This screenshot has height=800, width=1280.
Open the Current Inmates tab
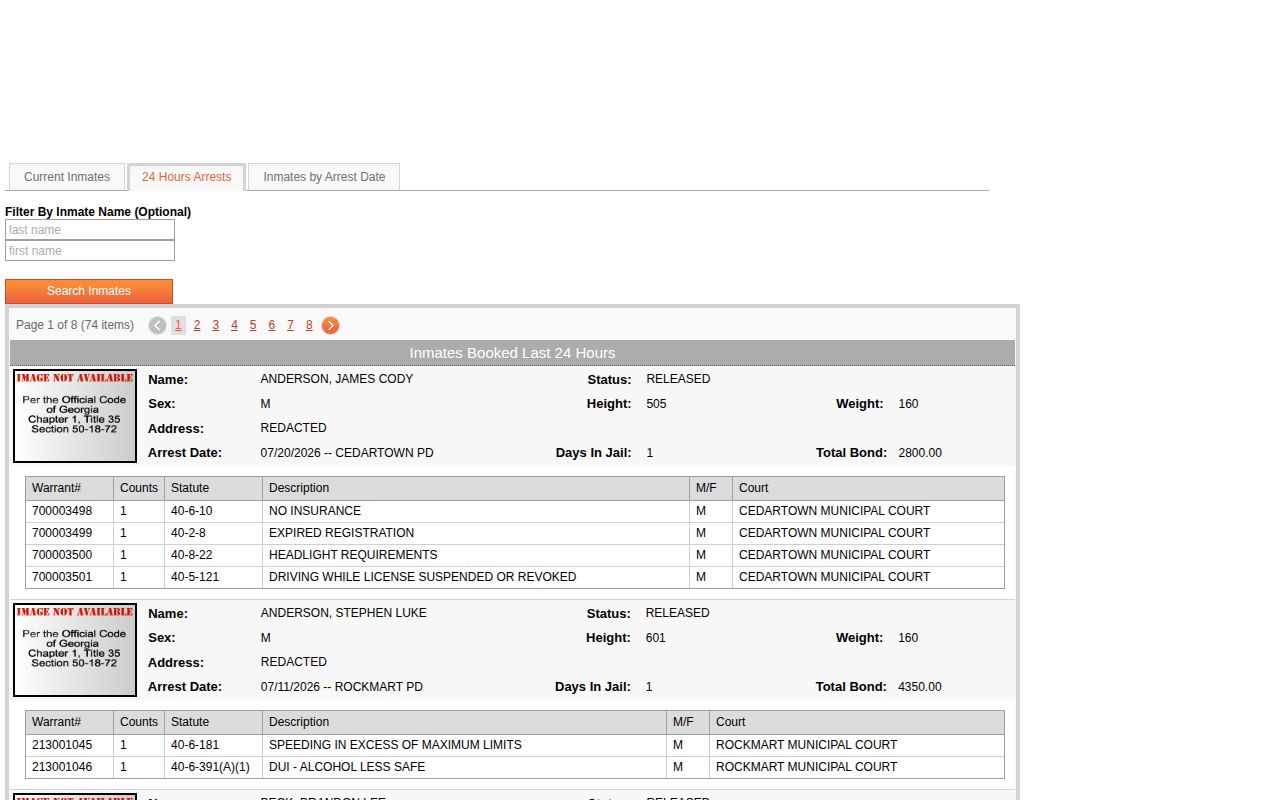[x=67, y=177]
